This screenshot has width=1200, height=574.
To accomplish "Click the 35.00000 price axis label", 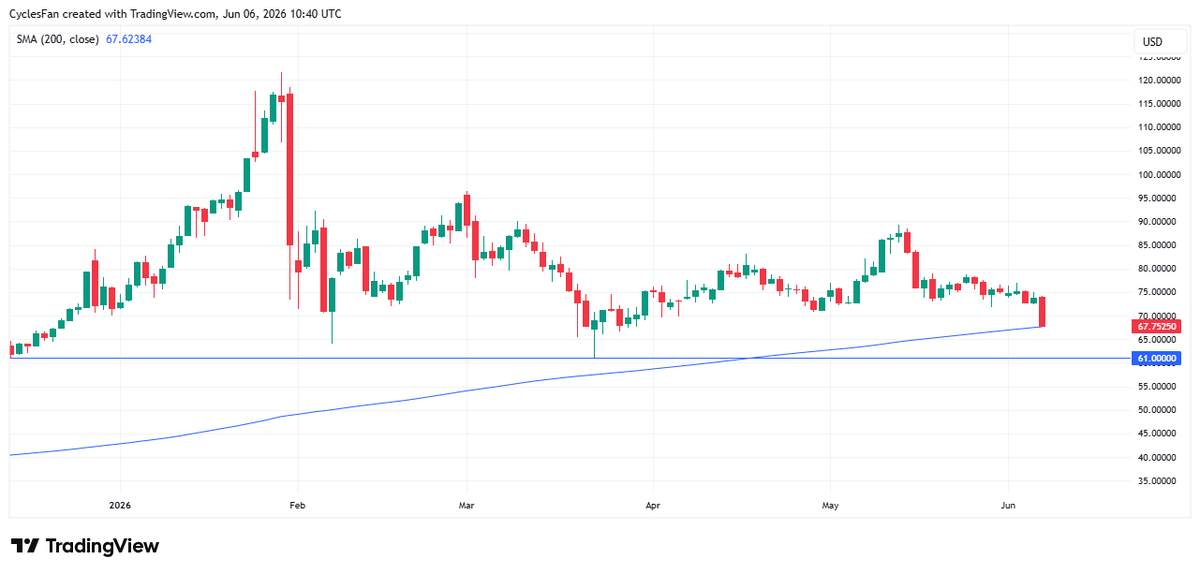I will point(1158,481).
